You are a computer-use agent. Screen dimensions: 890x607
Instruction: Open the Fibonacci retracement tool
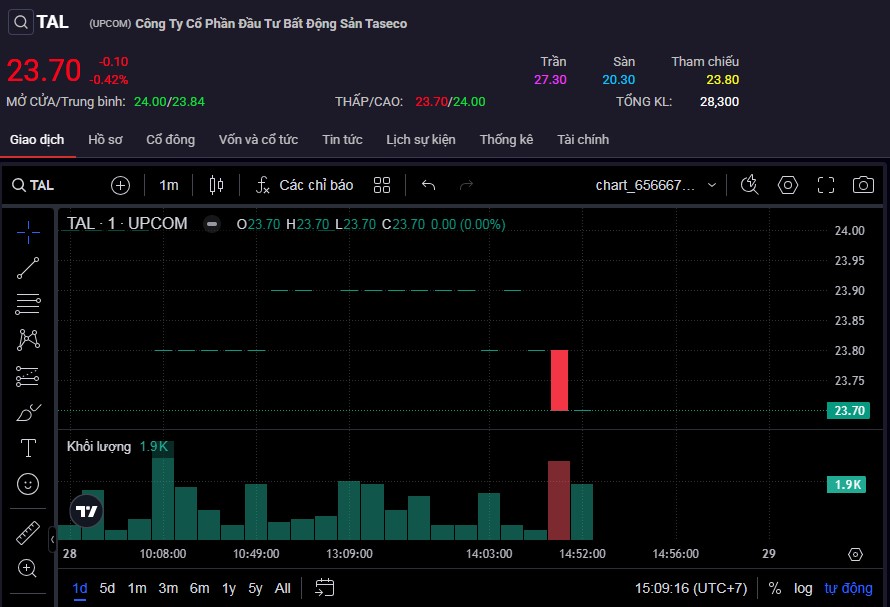pos(28,303)
